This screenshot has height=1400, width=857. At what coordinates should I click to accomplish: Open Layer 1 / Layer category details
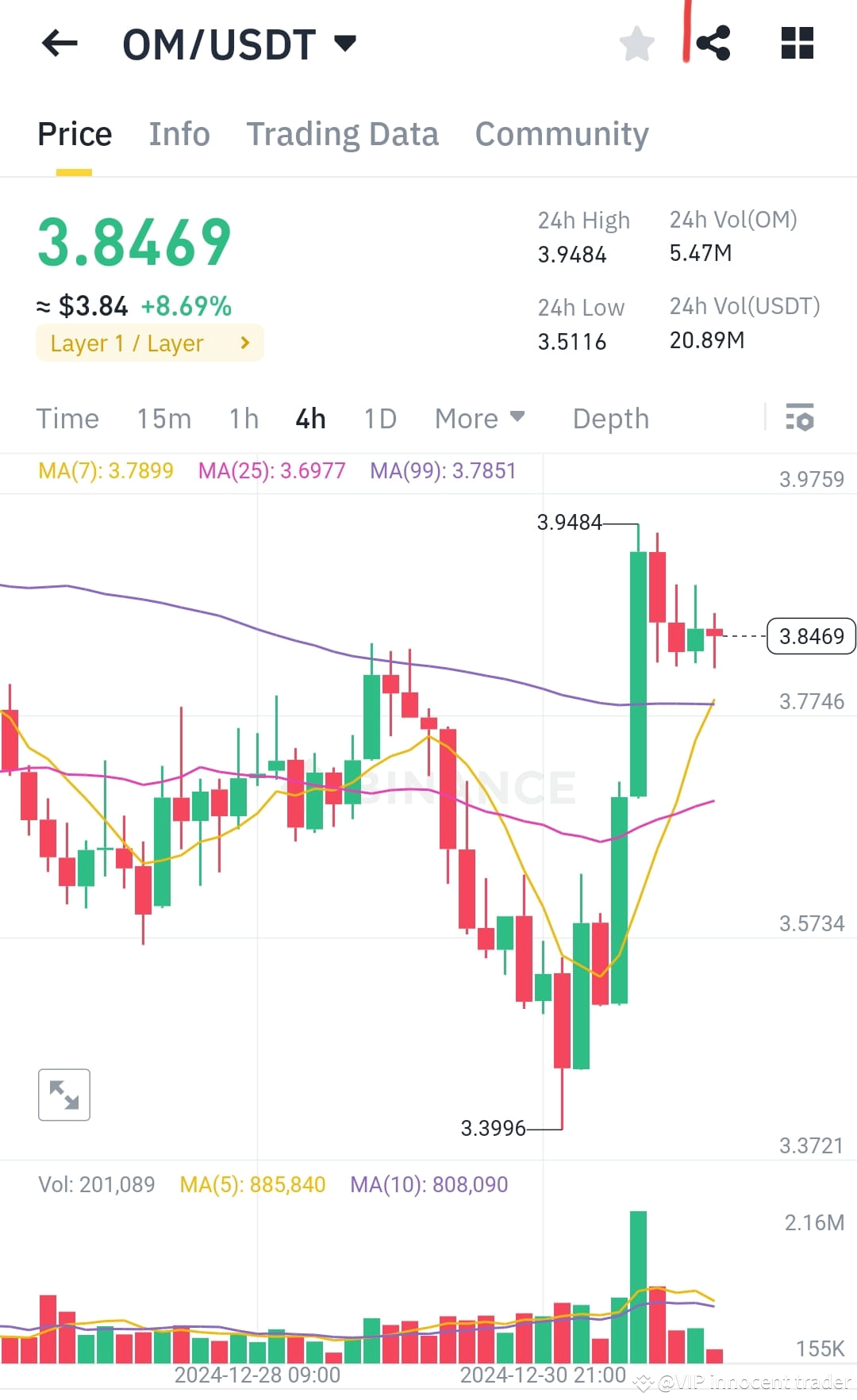148,343
